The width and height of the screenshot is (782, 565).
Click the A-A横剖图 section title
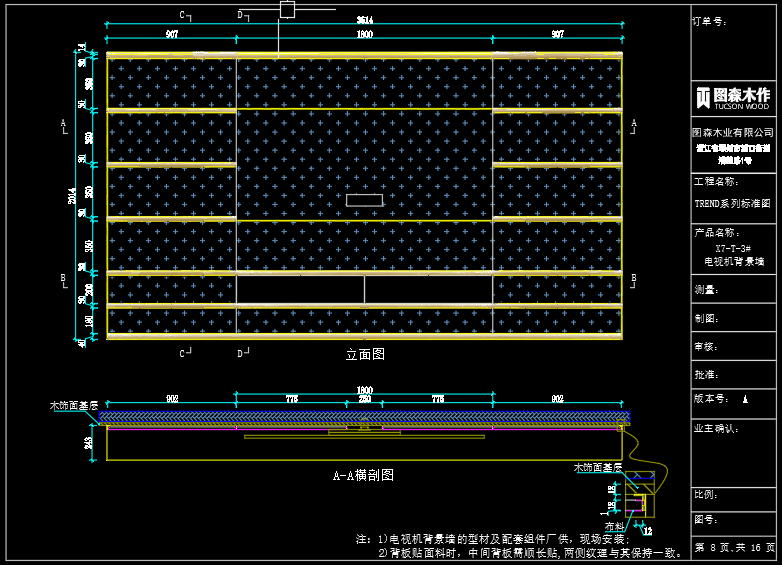pos(363,476)
